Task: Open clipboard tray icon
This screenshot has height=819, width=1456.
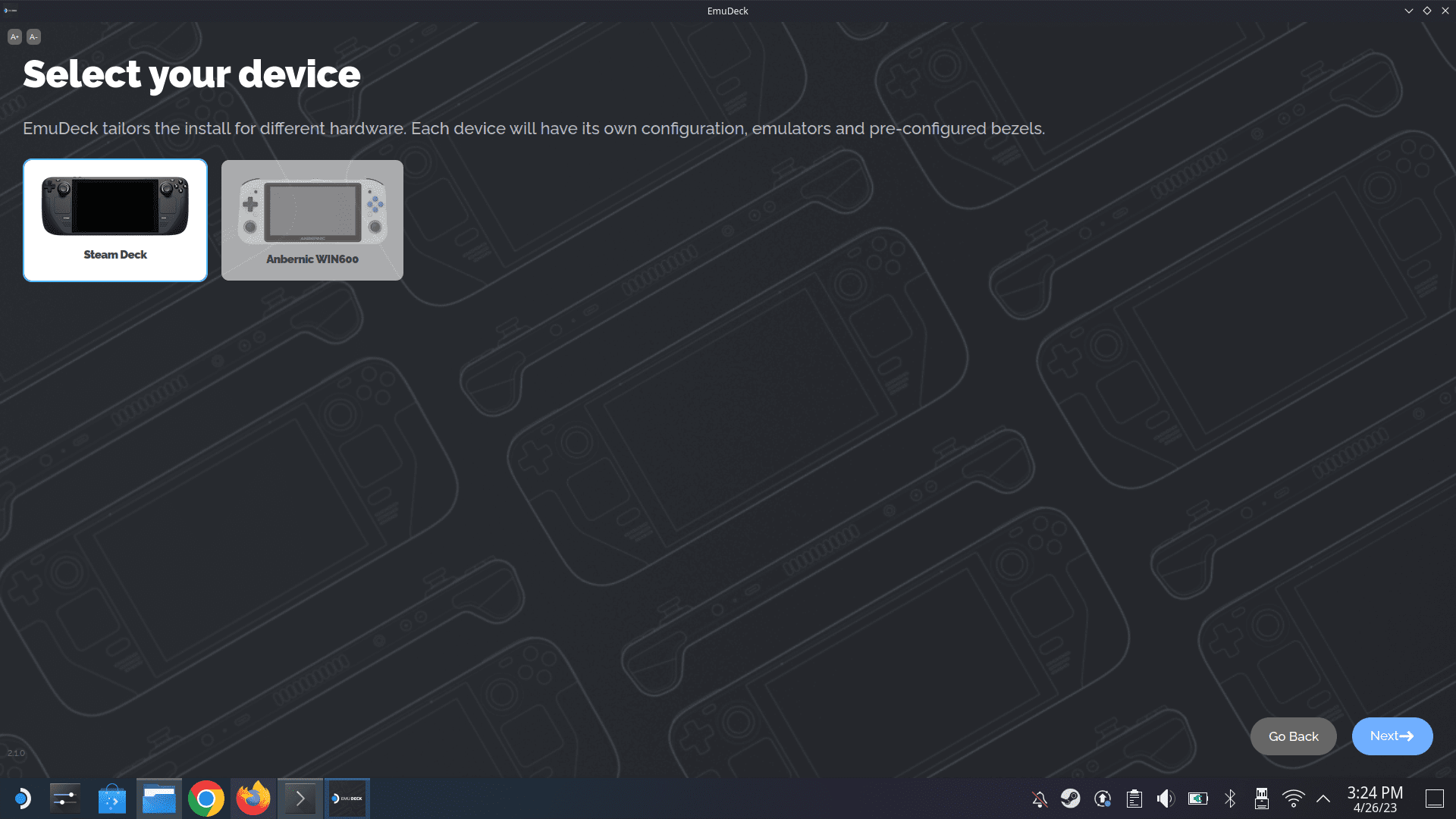Action: [x=1134, y=799]
